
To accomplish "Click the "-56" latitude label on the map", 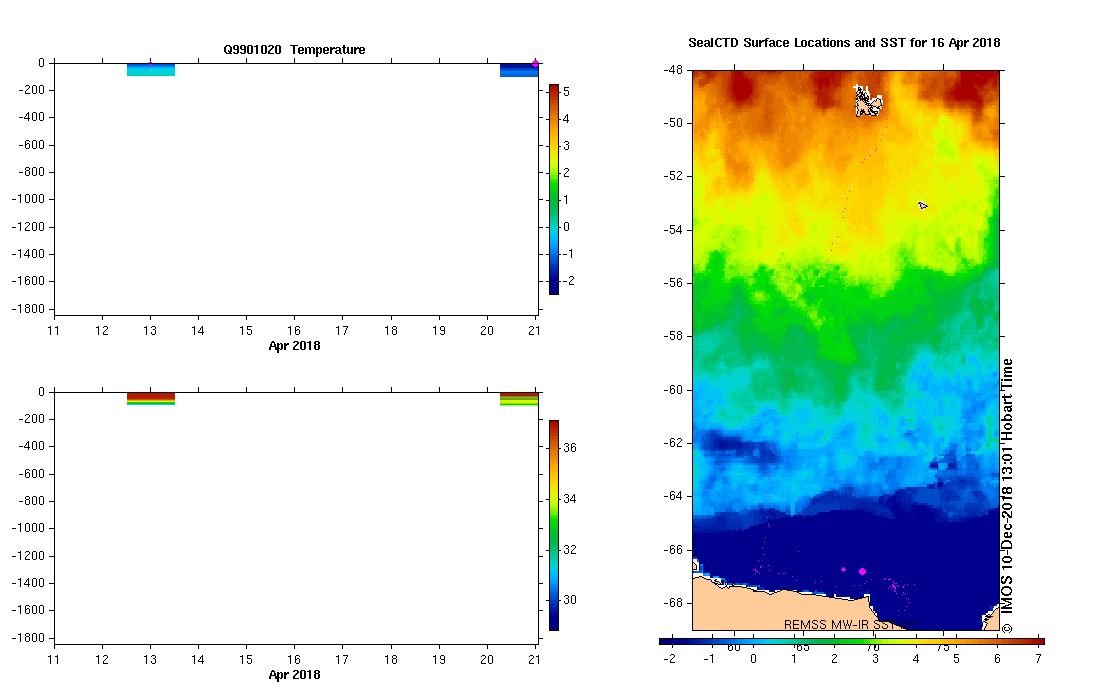I will pos(673,283).
